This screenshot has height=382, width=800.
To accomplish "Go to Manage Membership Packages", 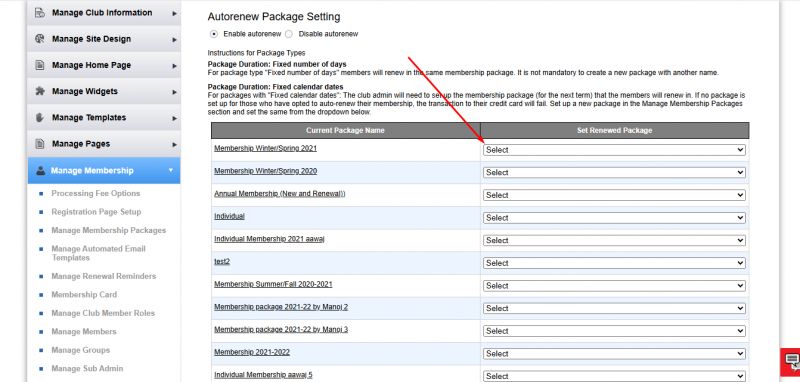I will (x=109, y=231).
